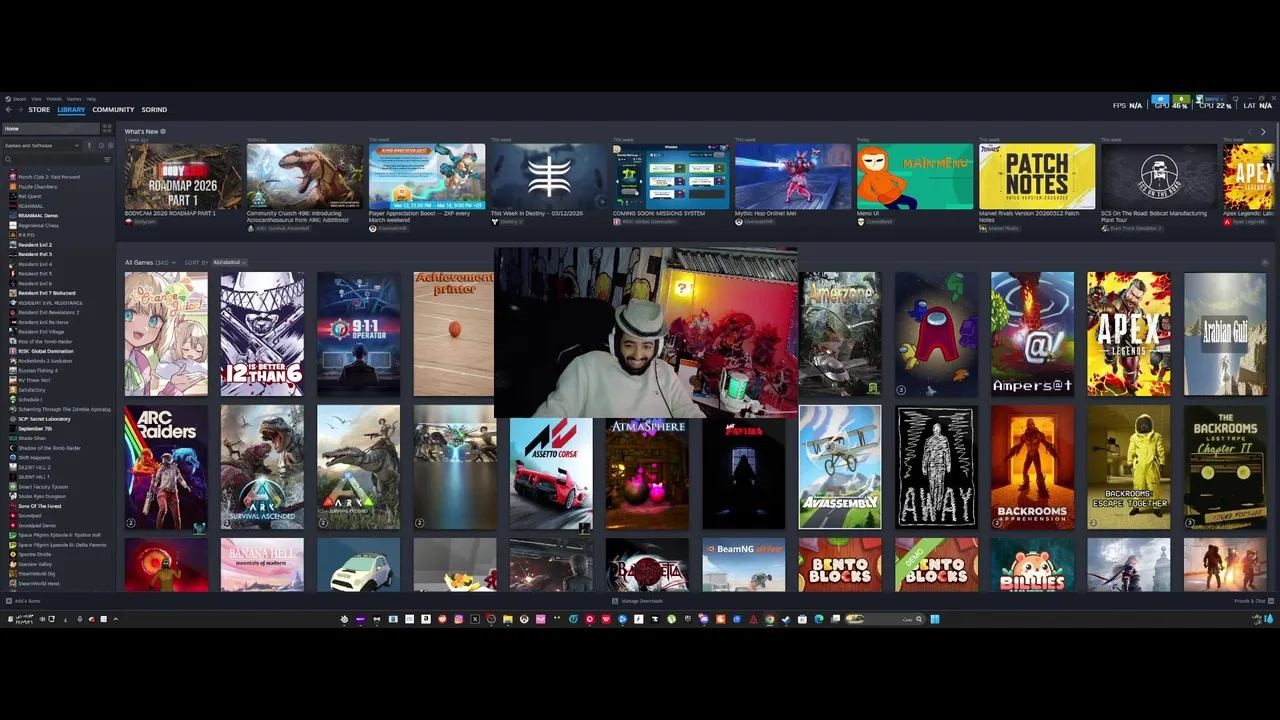Select Stardew Valley in the game list
Screen dimensions: 1280x720
tap(34, 564)
